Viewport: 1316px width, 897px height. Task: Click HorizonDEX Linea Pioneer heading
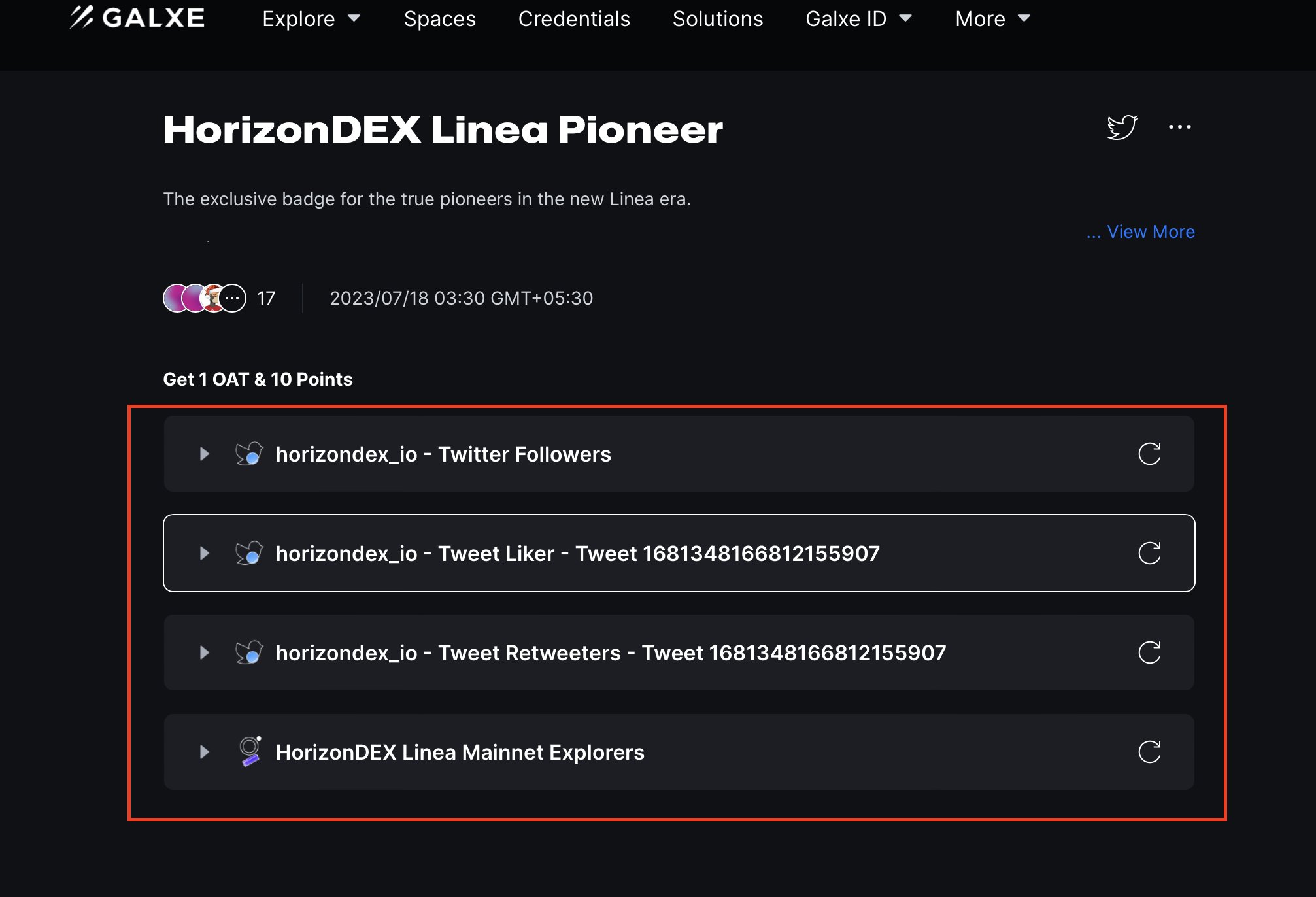(x=443, y=129)
